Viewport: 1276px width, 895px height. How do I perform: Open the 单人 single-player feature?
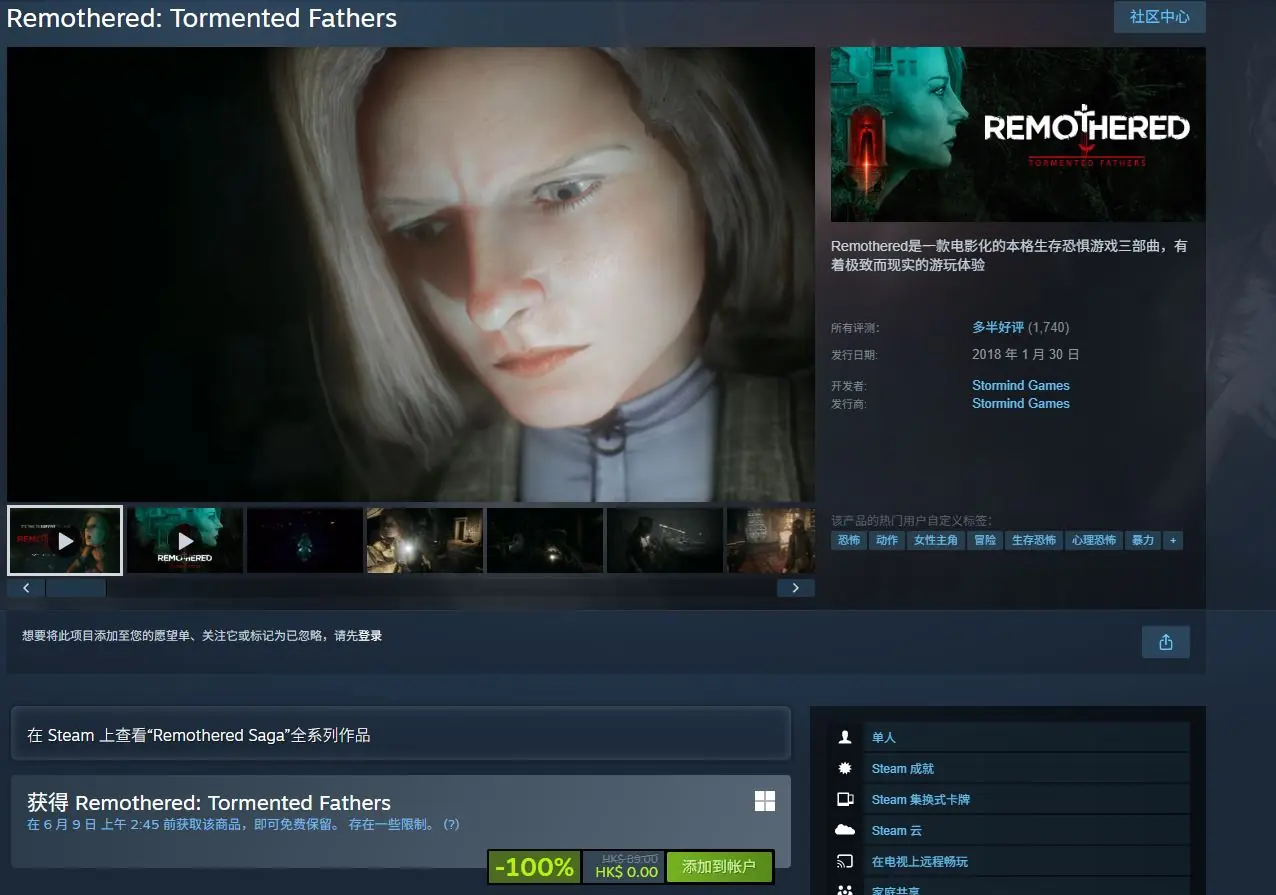(884, 738)
